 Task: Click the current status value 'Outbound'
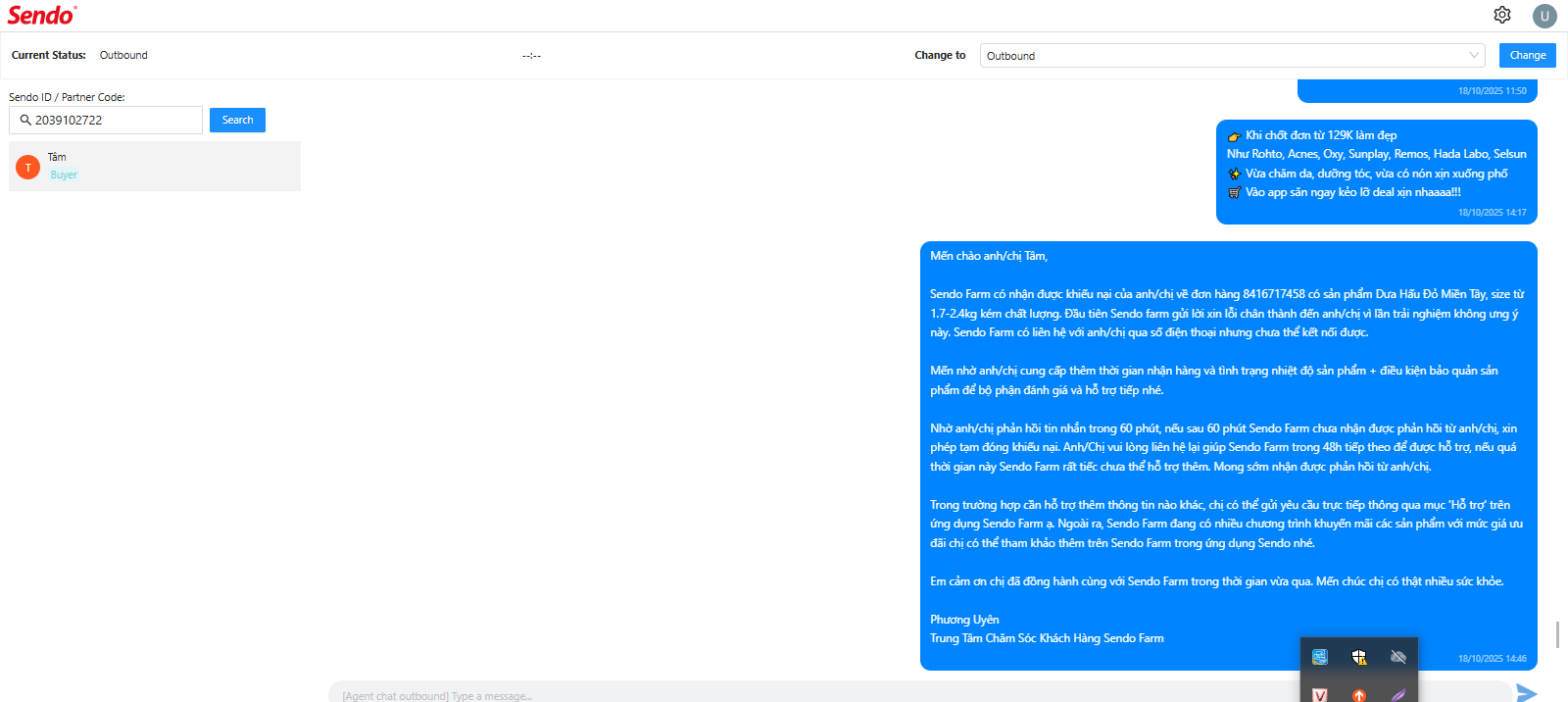[123, 55]
